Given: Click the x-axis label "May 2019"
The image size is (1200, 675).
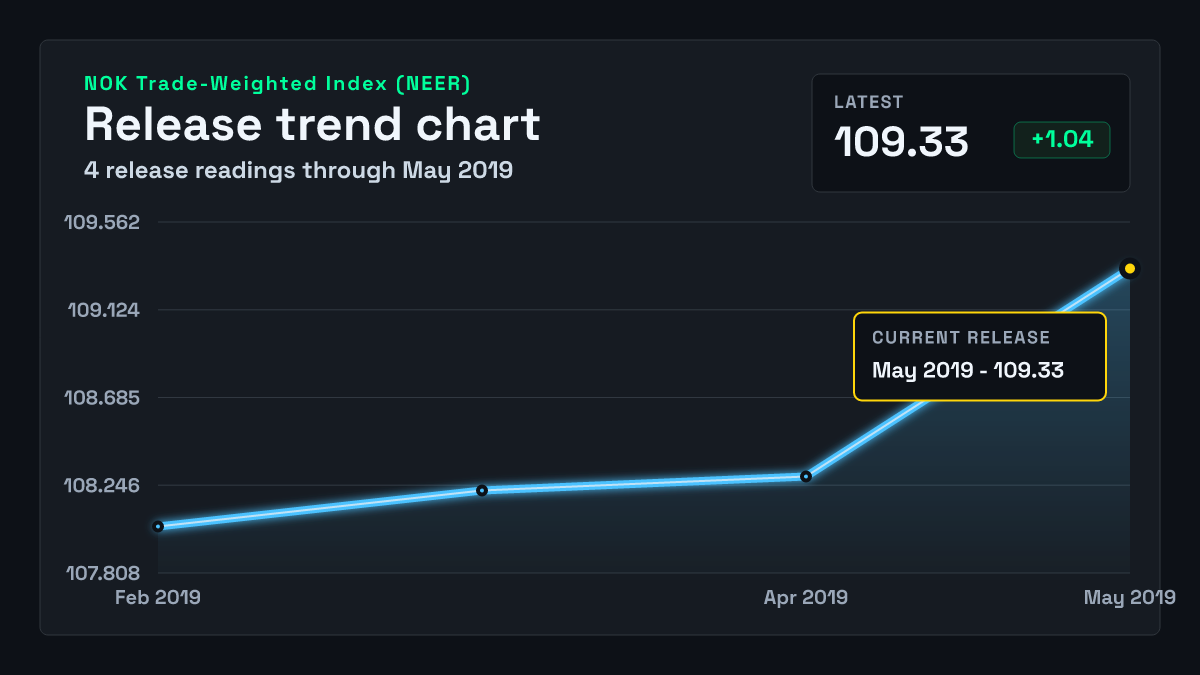Looking at the screenshot, I should point(1130,598).
